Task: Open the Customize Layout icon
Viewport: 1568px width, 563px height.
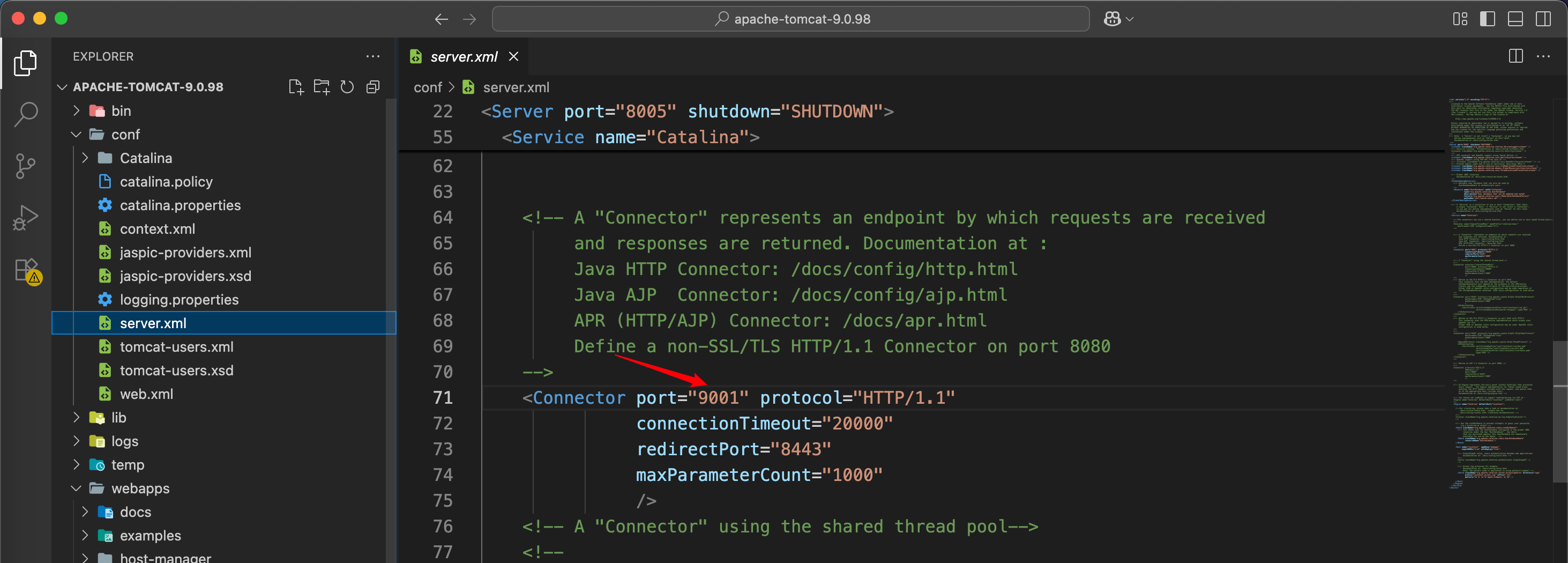Action: pos(1460,19)
